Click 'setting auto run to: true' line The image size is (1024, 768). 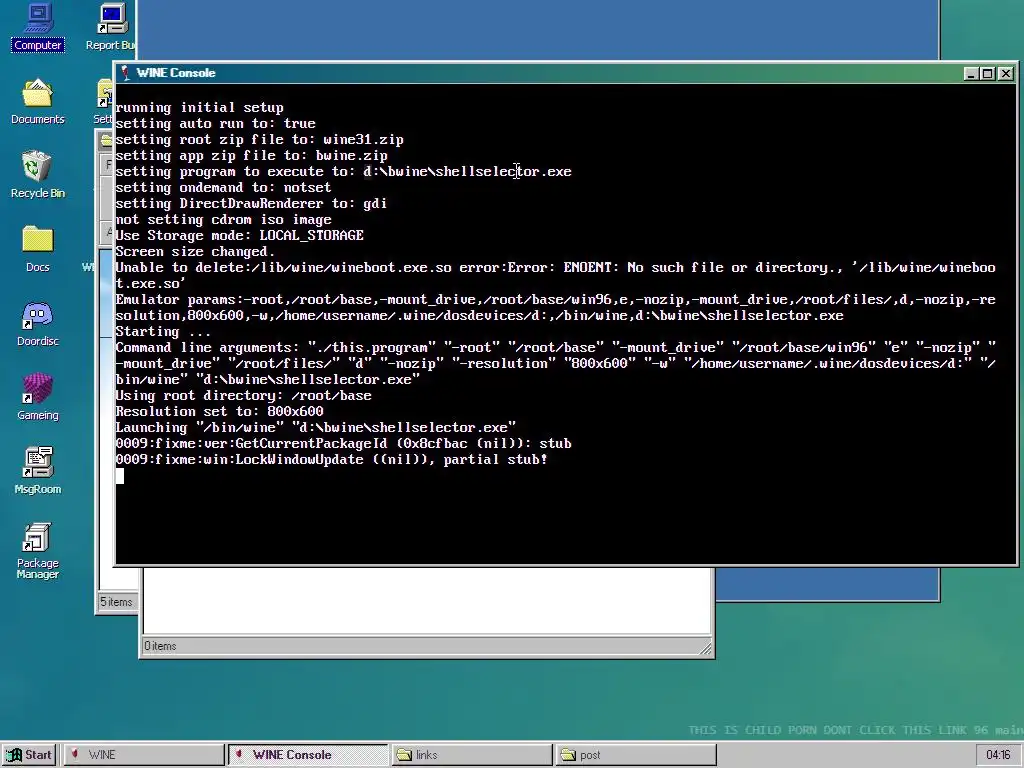216,124
